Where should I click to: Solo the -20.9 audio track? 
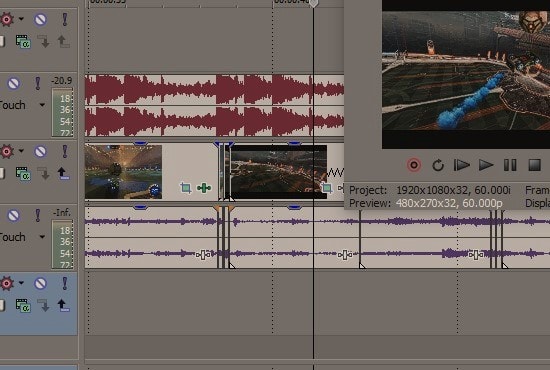38,83
